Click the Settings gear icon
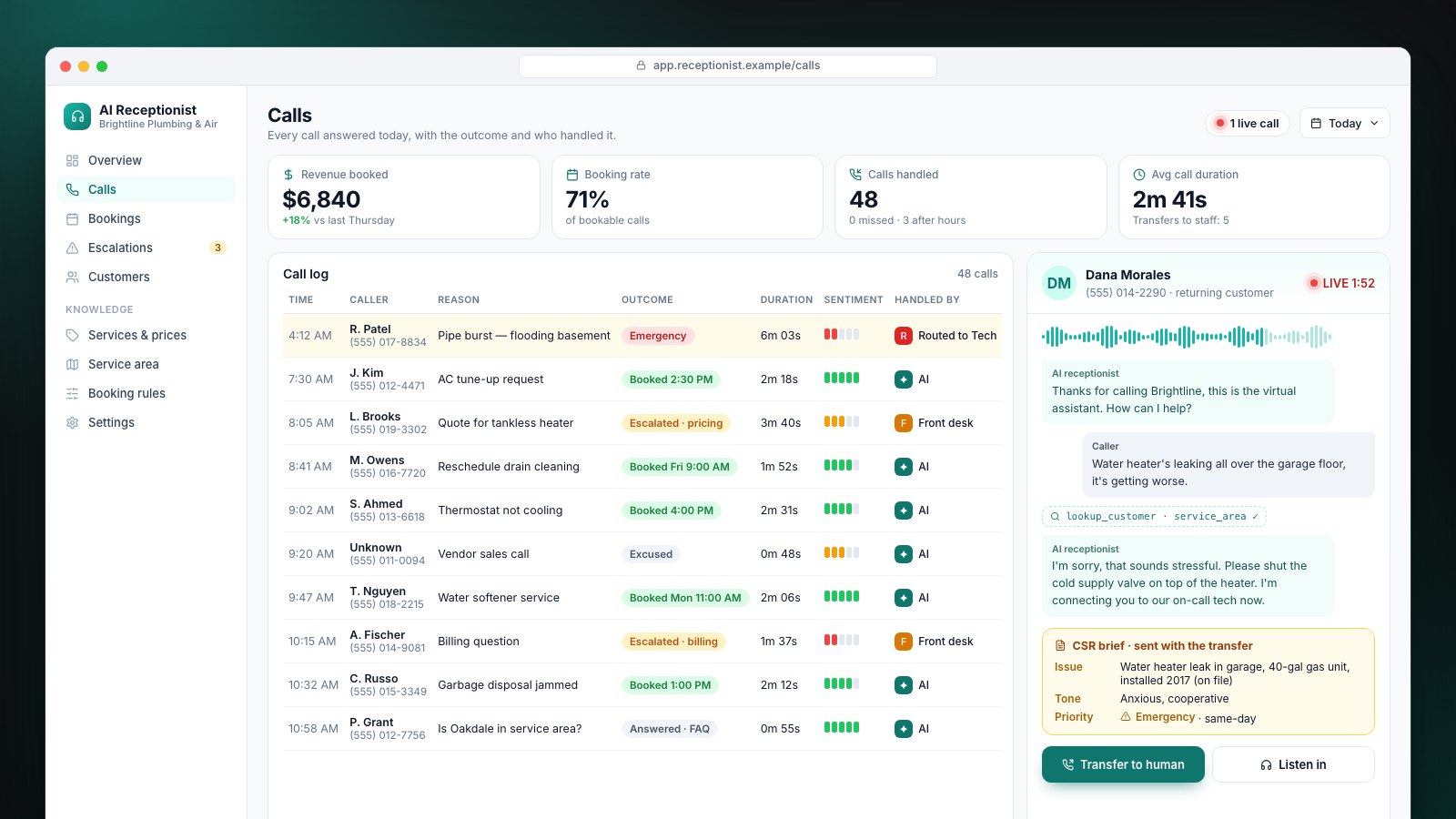Image resolution: width=1456 pixels, height=819 pixels. tap(73, 422)
